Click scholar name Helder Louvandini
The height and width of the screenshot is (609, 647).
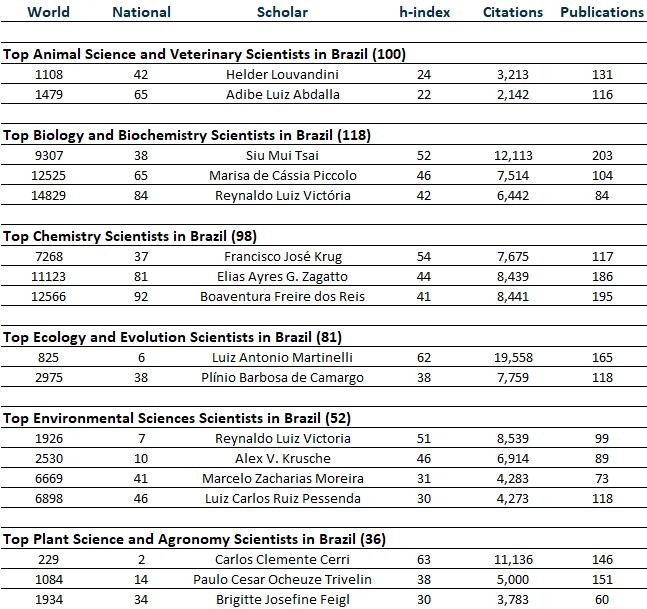coord(282,74)
